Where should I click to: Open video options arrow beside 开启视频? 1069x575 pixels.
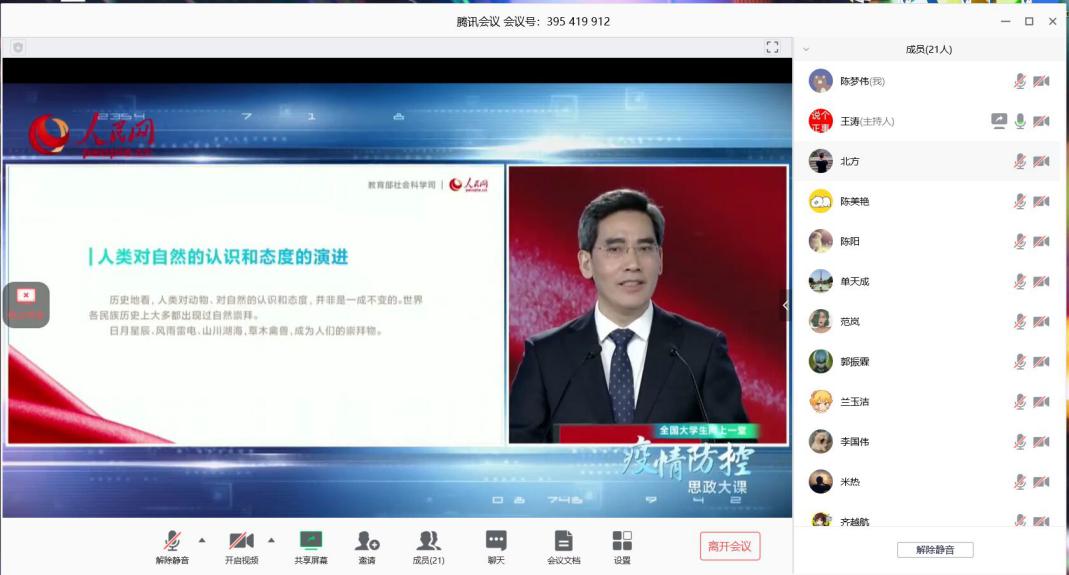(x=271, y=540)
